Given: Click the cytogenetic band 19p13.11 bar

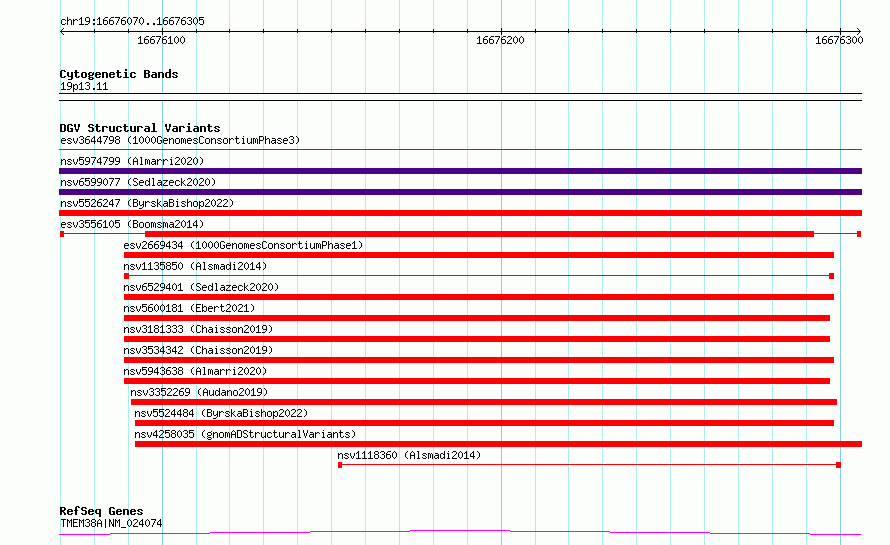Looking at the screenshot, I should point(460,97).
